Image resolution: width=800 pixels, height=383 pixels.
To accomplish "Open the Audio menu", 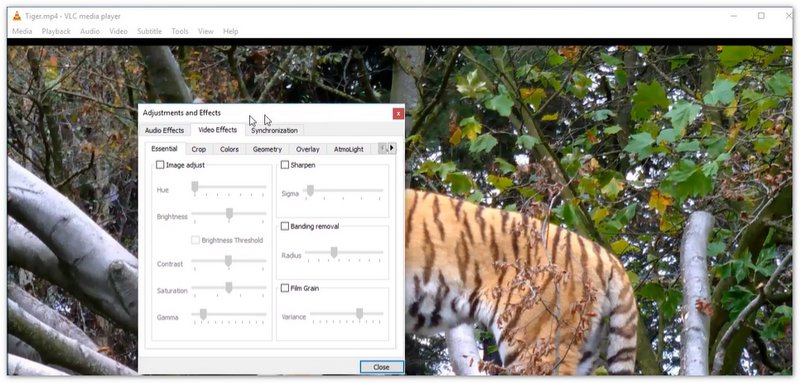I will point(90,31).
